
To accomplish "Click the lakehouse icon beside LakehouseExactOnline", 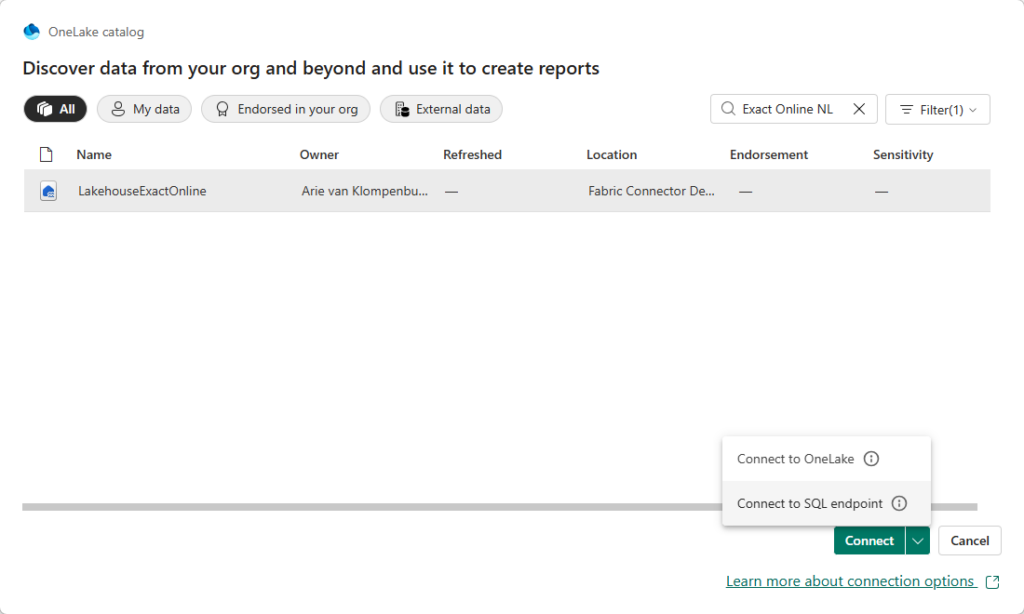I will 48,190.
